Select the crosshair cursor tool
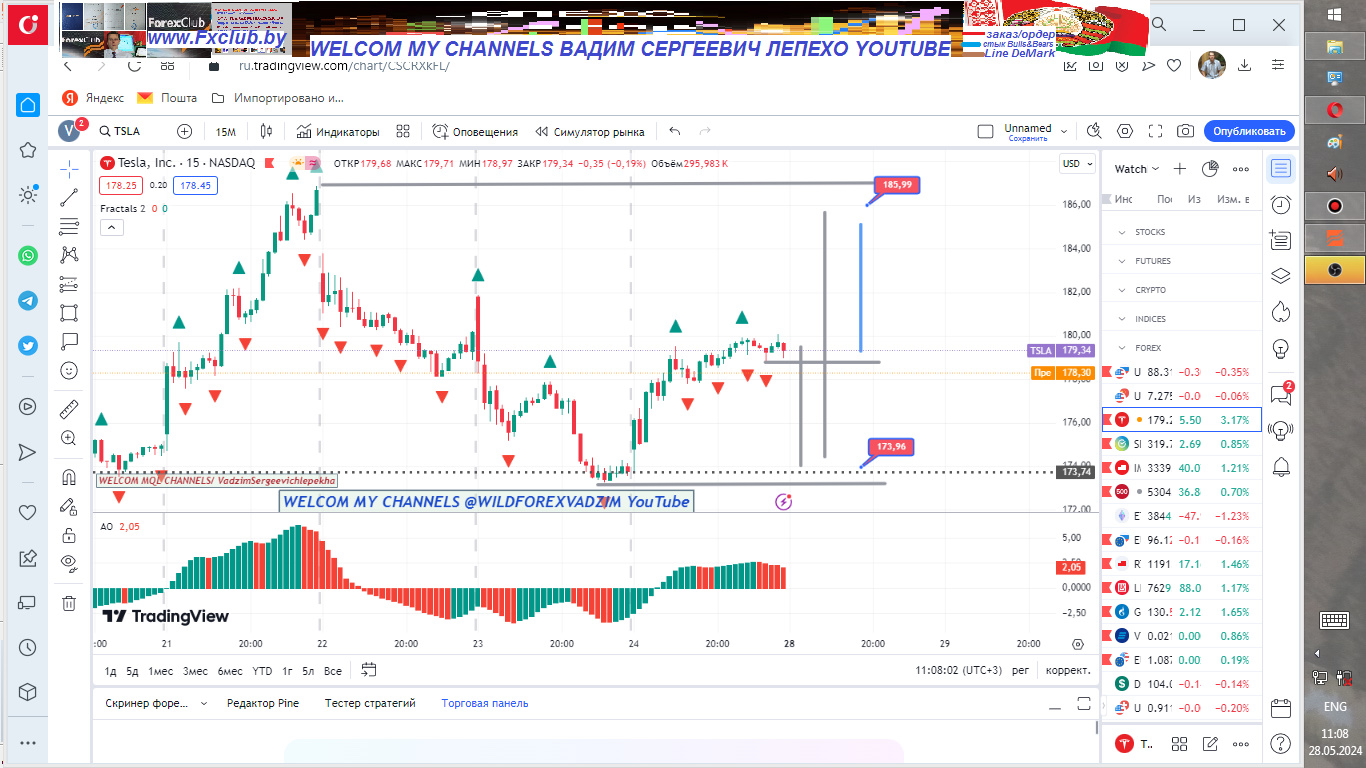The image size is (1366, 768). pos(69,168)
